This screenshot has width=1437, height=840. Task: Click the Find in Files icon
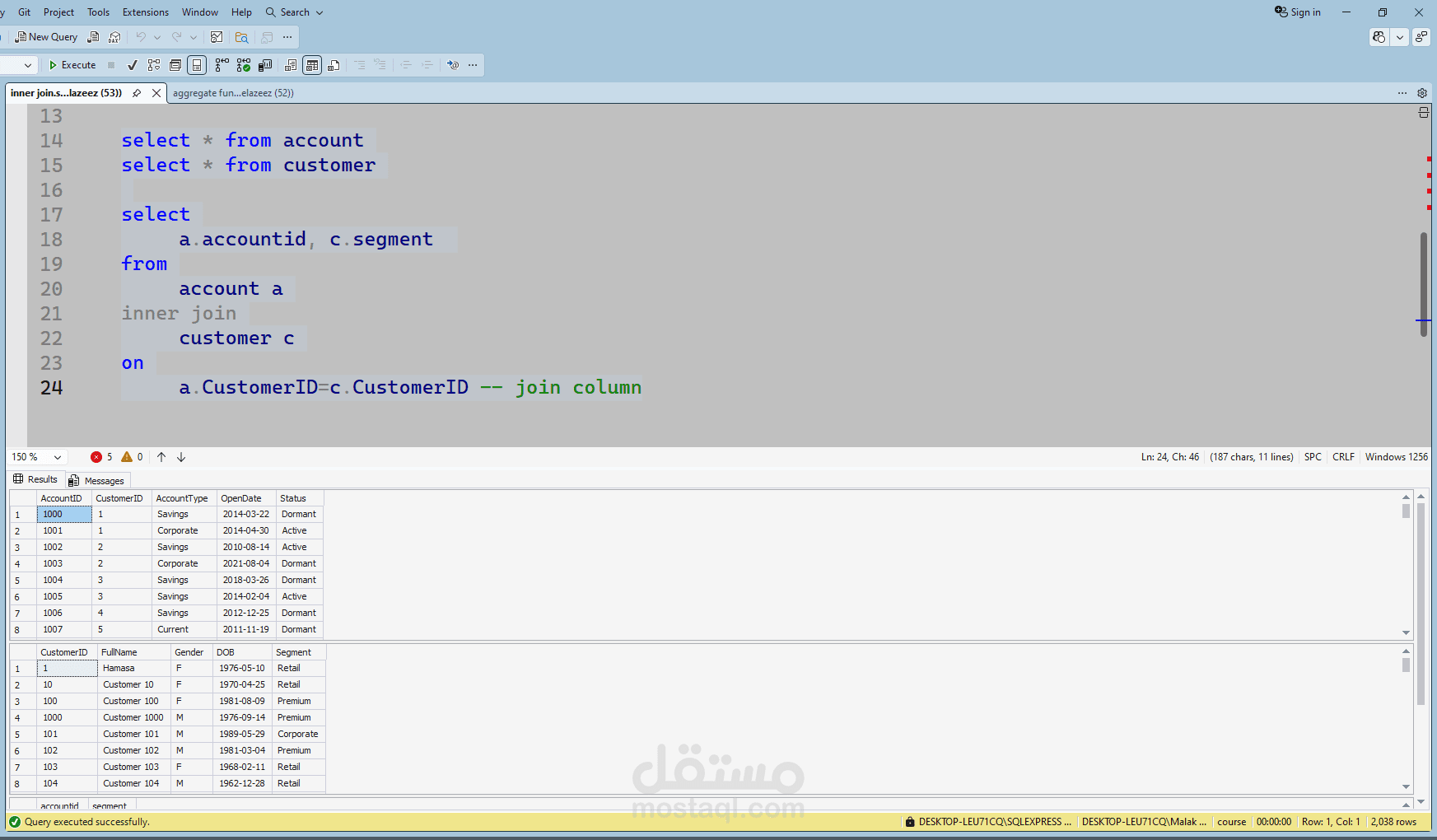[241, 37]
